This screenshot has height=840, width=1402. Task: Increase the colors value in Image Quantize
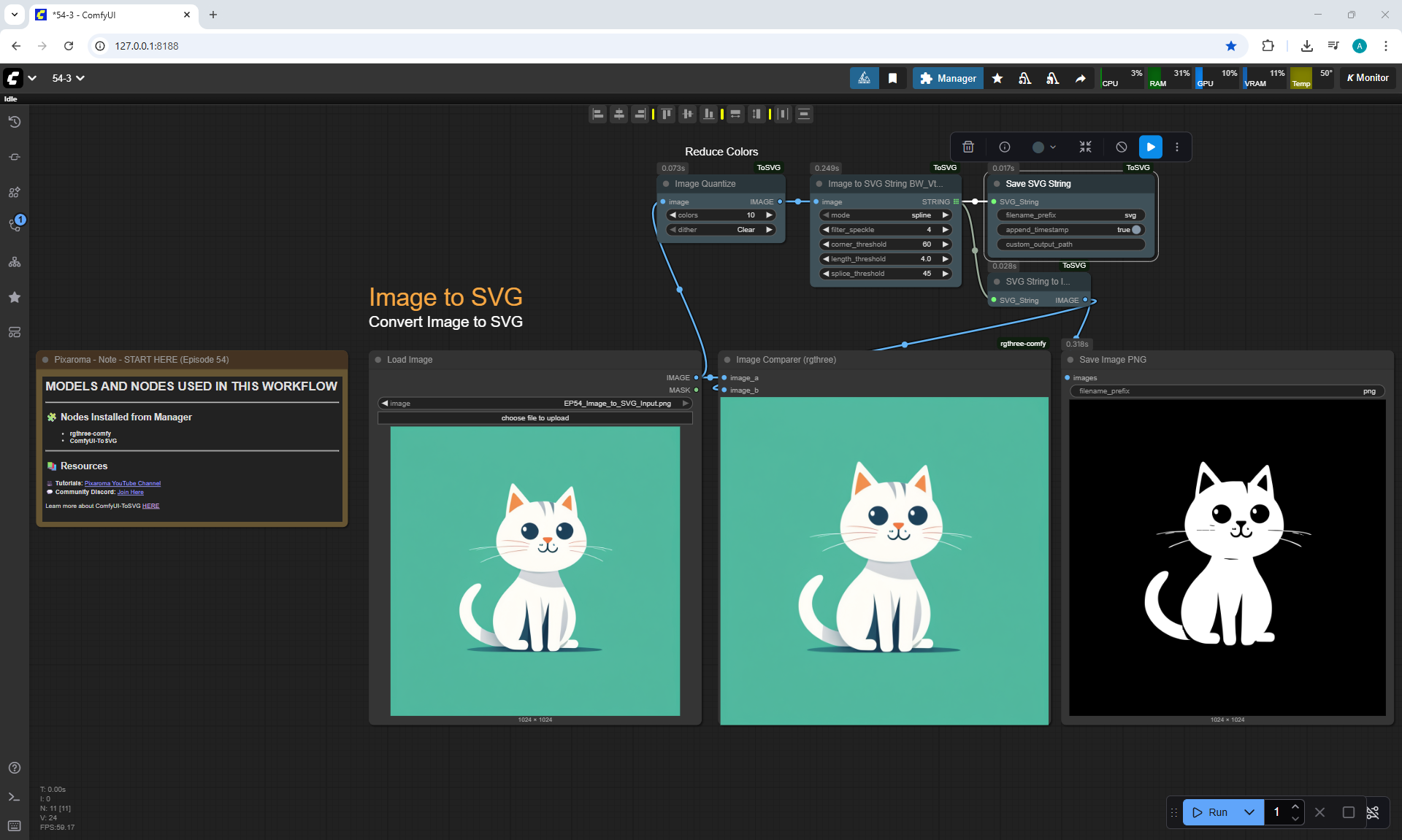pyautogui.click(x=769, y=215)
